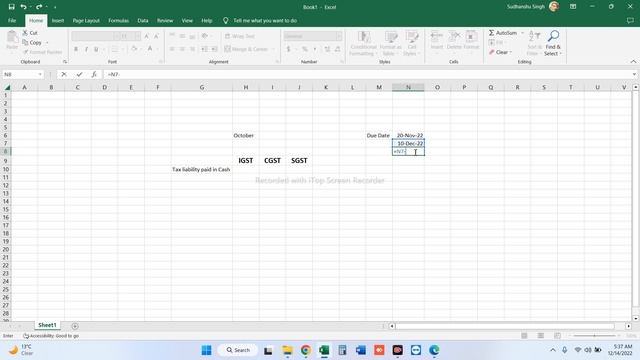Switch to the Formulas tab
This screenshot has width=640, height=360.
click(118, 20)
